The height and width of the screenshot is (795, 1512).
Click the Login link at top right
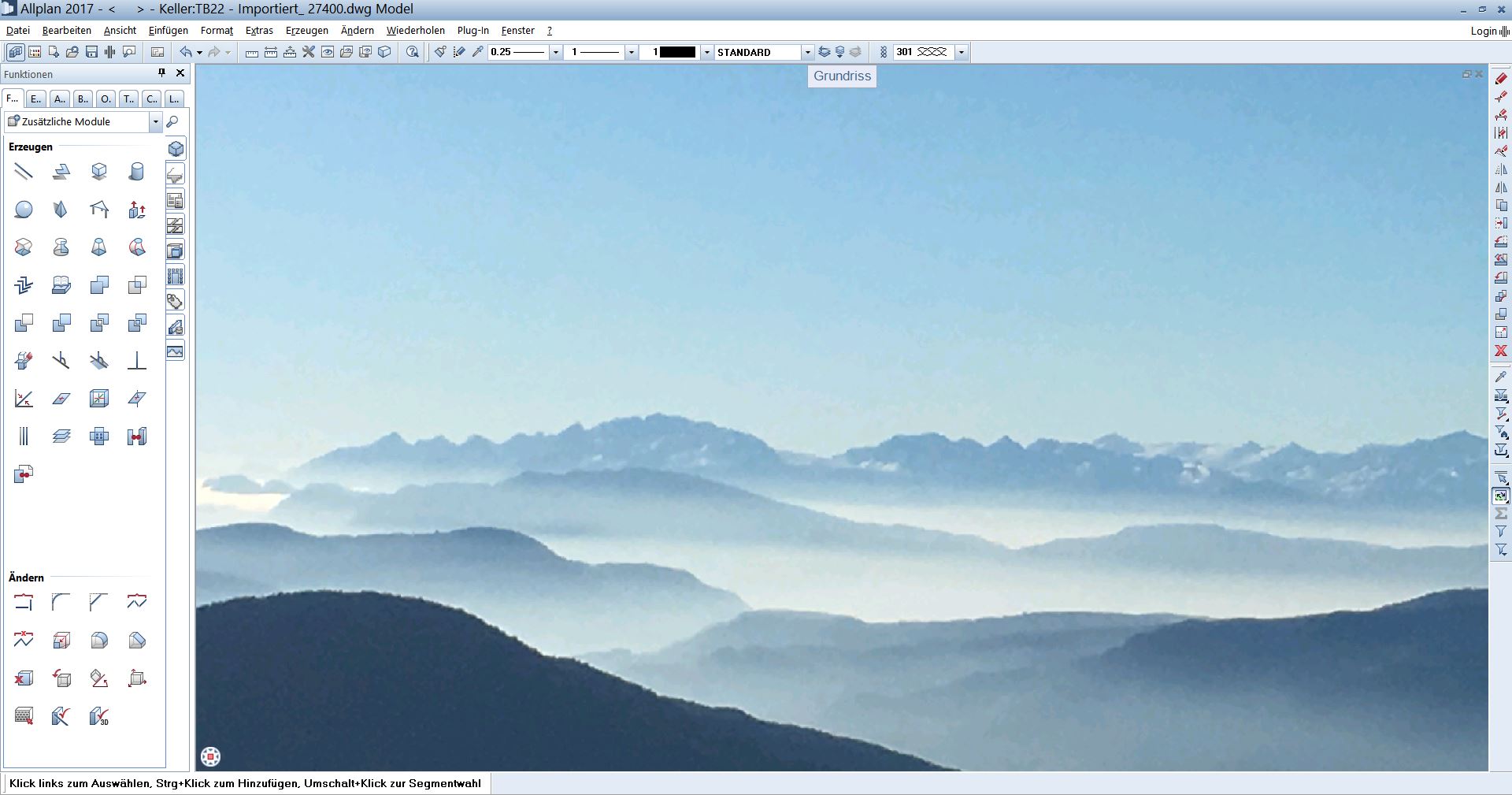coord(1483,31)
